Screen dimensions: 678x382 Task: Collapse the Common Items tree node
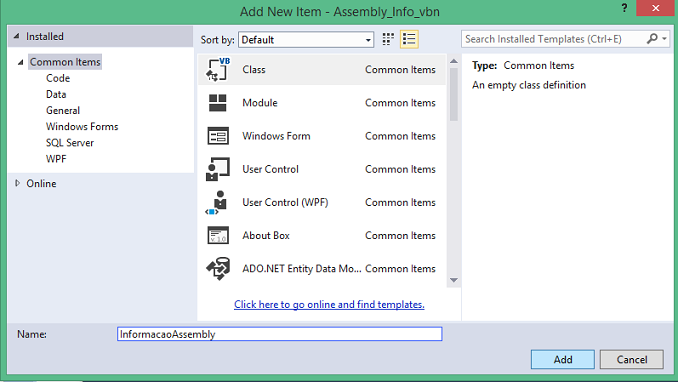[20, 62]
